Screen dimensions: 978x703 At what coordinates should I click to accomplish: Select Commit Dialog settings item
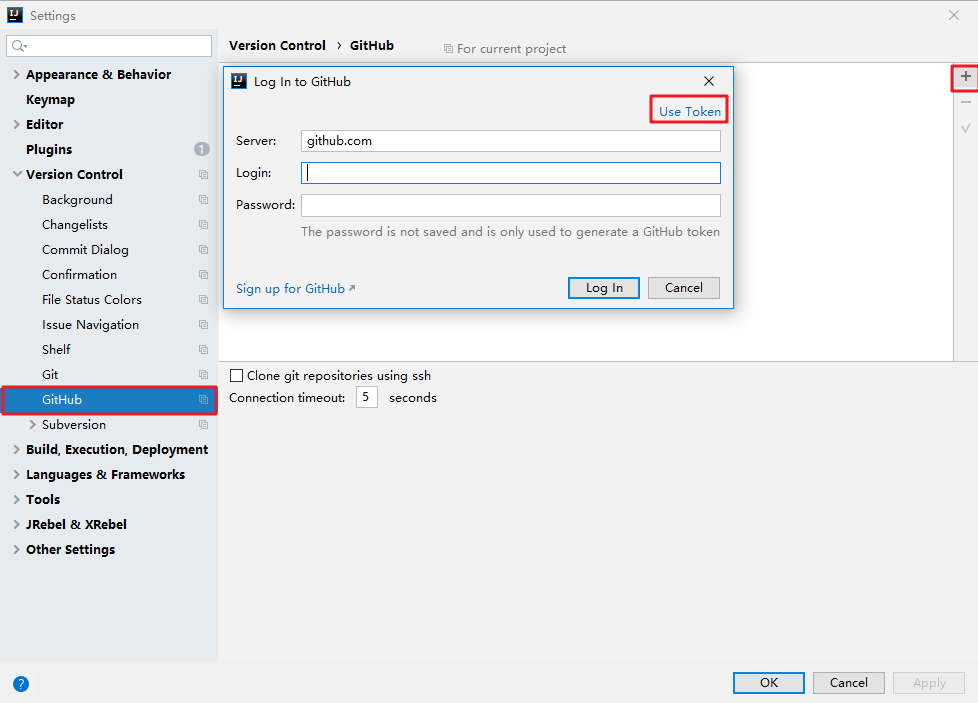85,250
